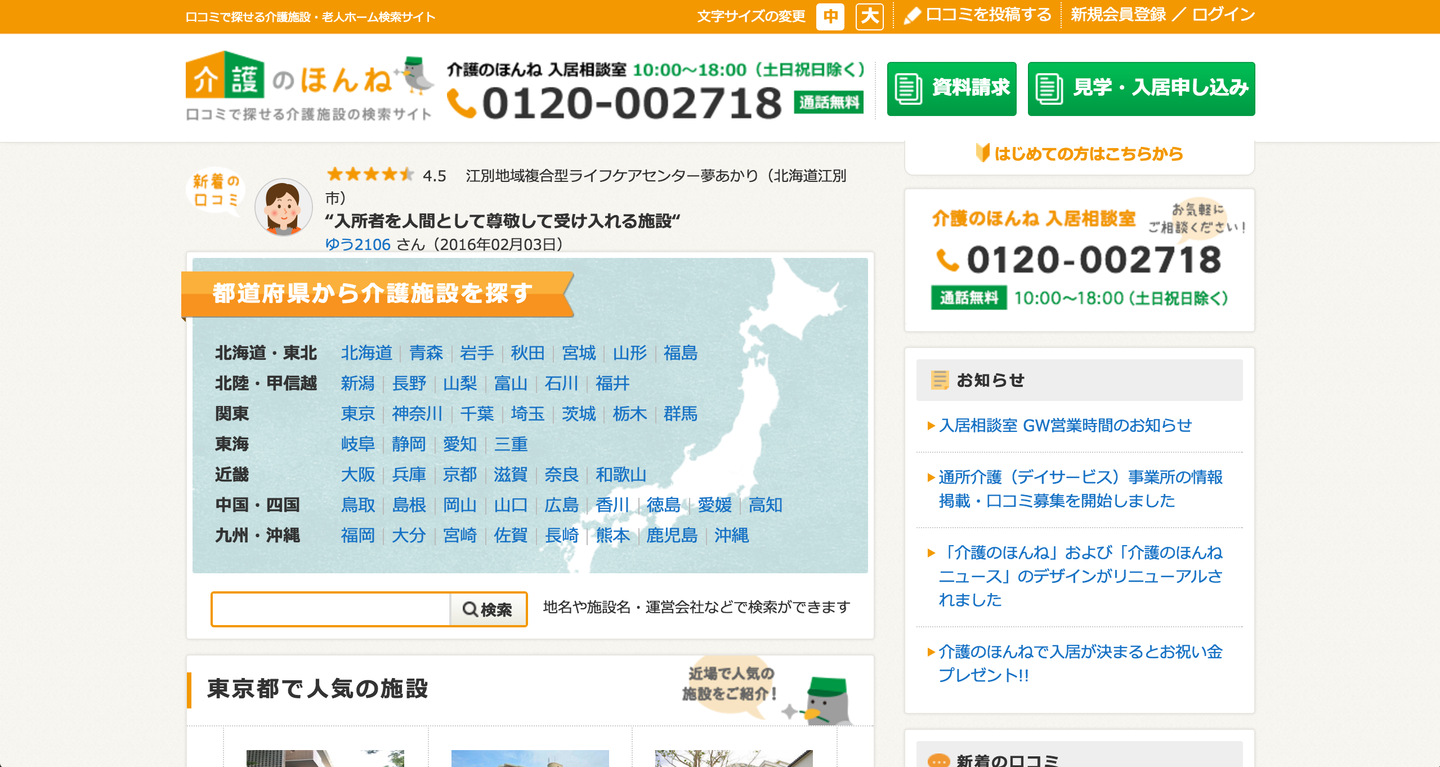Screen dimensions: 1440x767
Task: Select 宮城 prefecture
Action: coord(579,353)
